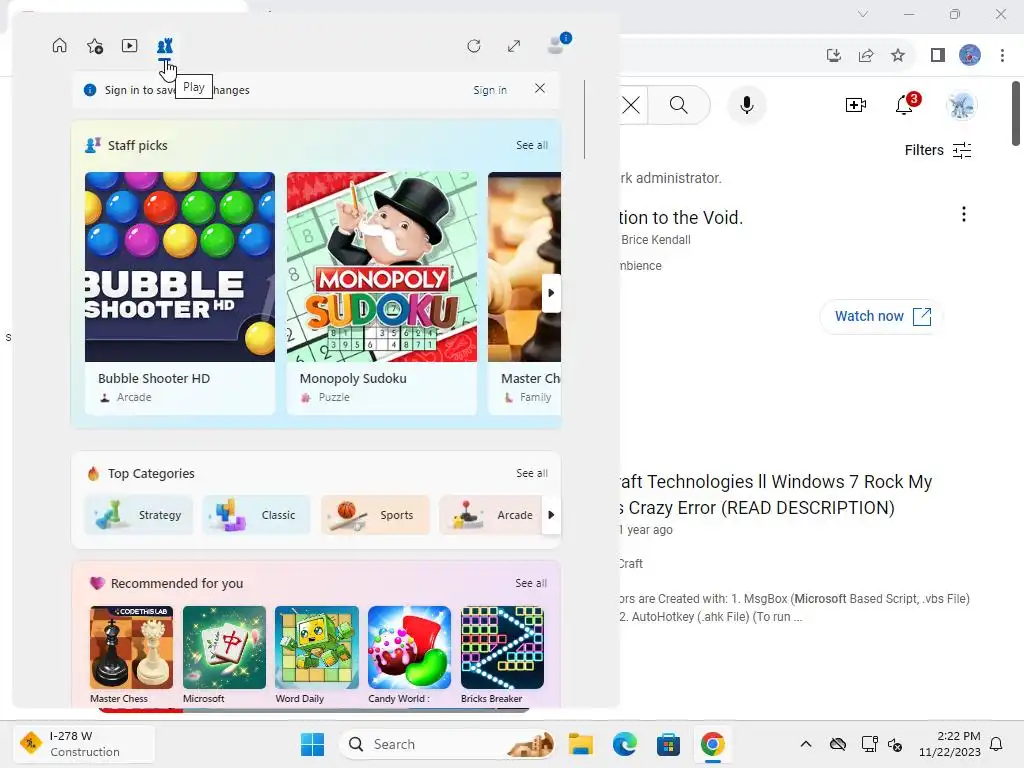Click the YouTube search magnifier button

(x=679, y=104)
